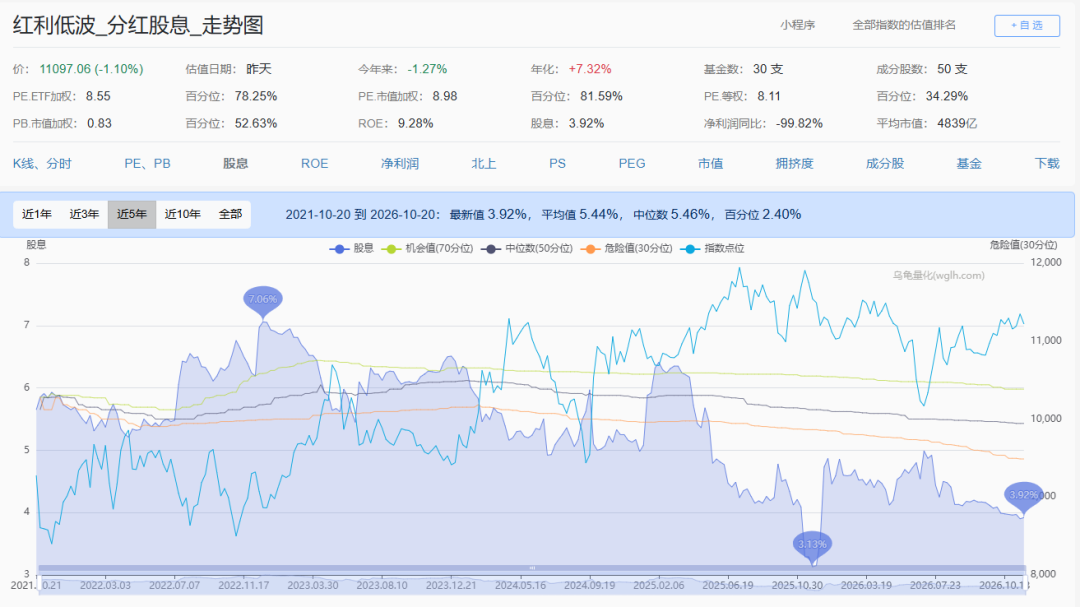The width and height of the screenshot is (1080, 607).
Task: Click the 净利润同比 value -99.82%
Action: [799, 124]
